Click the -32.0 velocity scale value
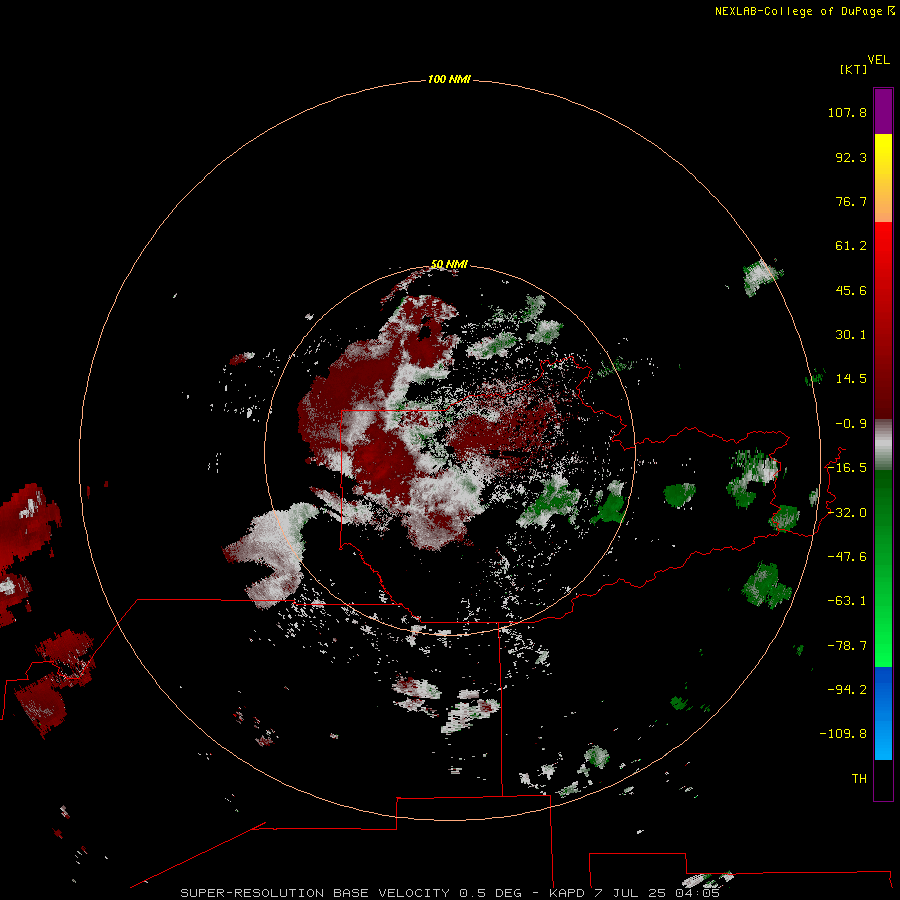 [847, 513]
